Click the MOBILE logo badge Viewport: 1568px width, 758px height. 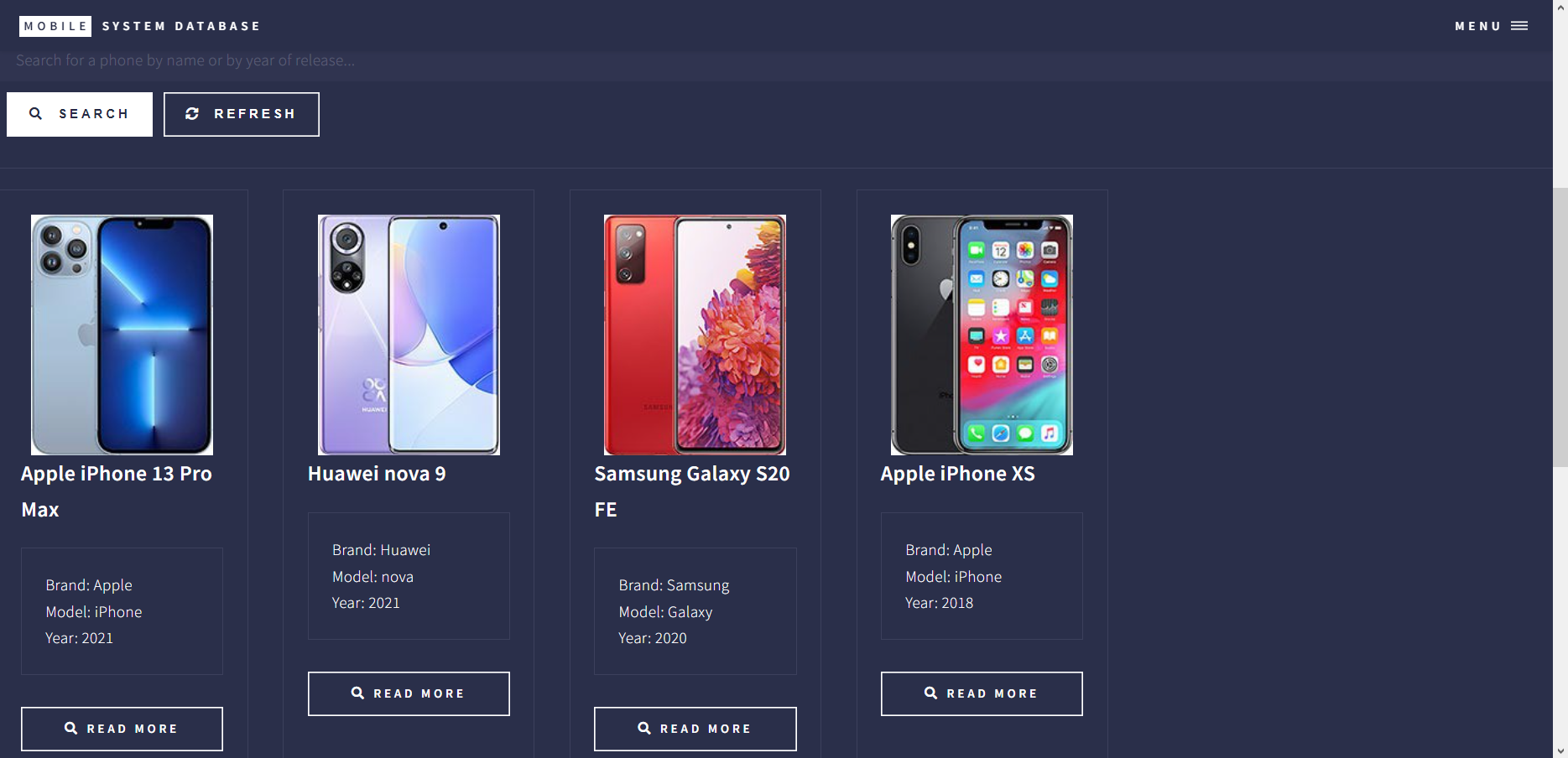click(55, 26)
